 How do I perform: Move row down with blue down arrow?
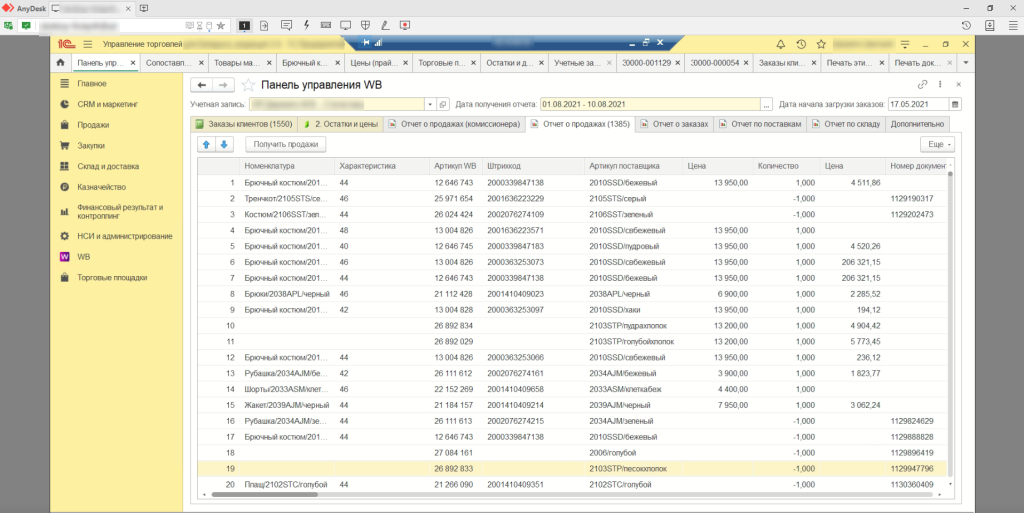click(224, 144)
